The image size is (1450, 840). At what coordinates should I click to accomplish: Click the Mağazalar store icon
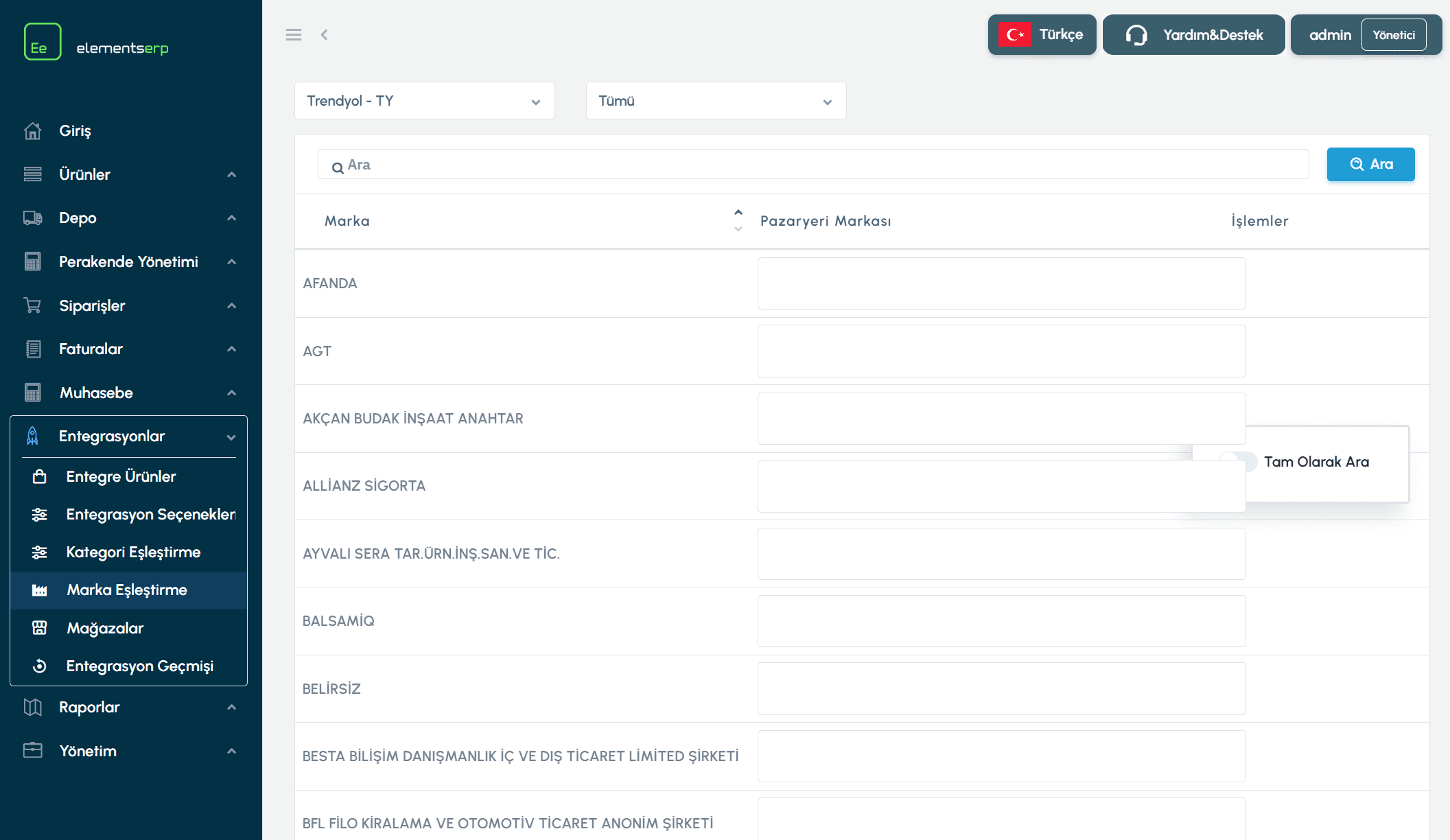[40, 628]
